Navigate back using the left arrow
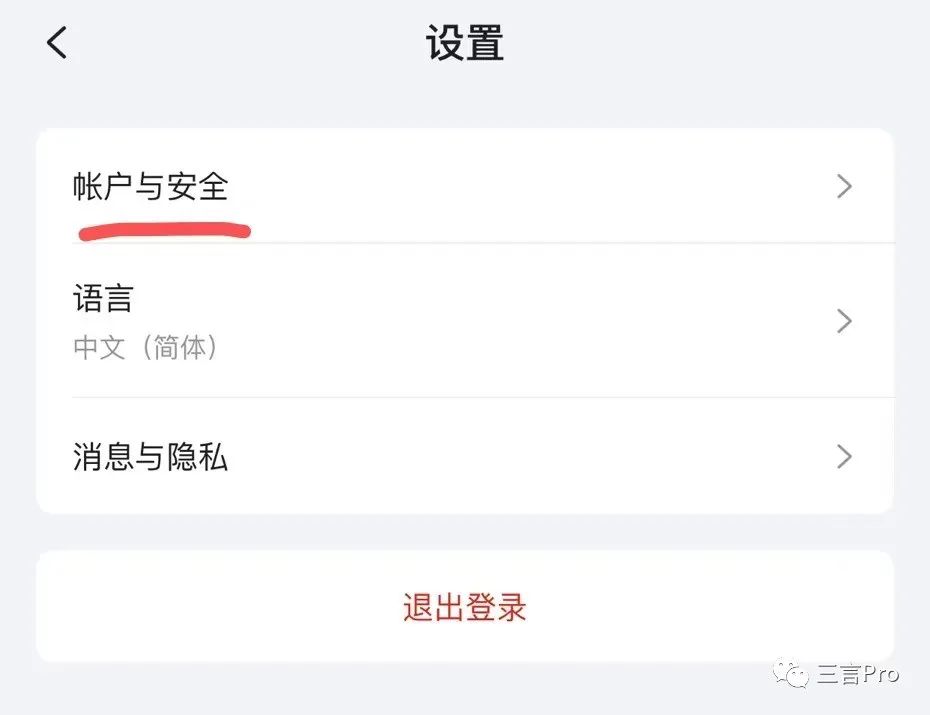 55,42
